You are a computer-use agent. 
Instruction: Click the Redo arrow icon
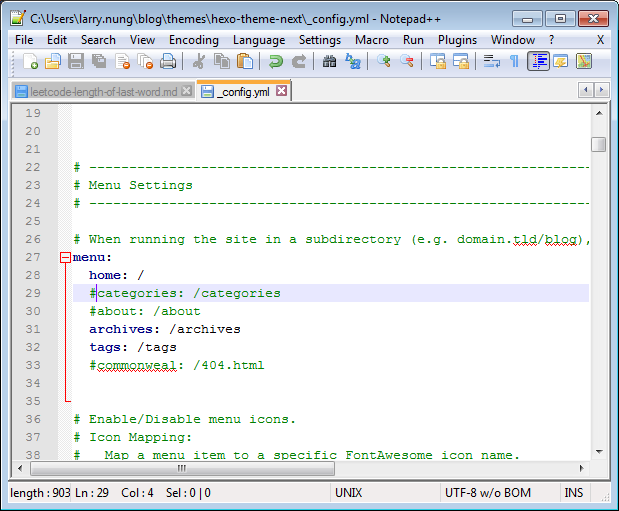point(299,62)
